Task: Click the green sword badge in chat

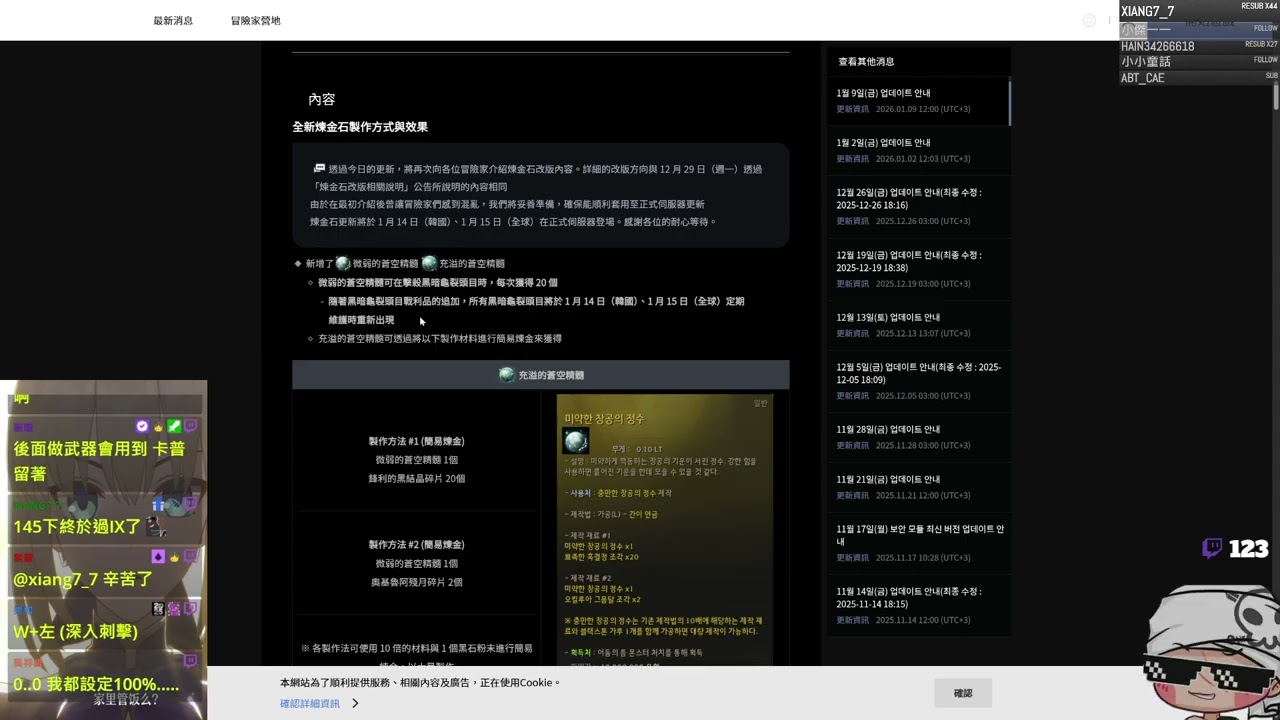Action: [174, 426]
